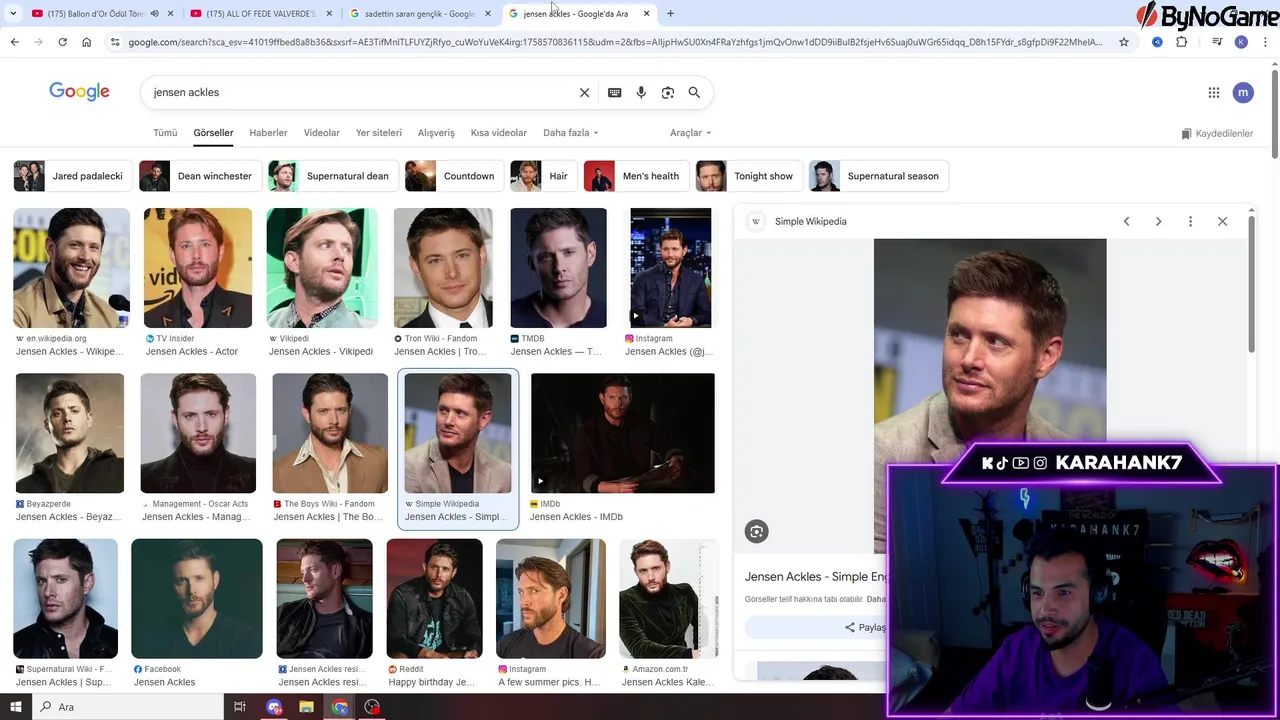
Task: Bookmark this page with the star icon
Action: point(1124,42)
